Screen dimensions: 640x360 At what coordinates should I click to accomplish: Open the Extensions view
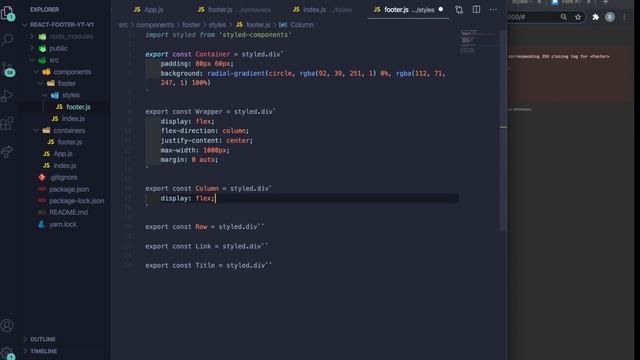click(x=7, y=123)
